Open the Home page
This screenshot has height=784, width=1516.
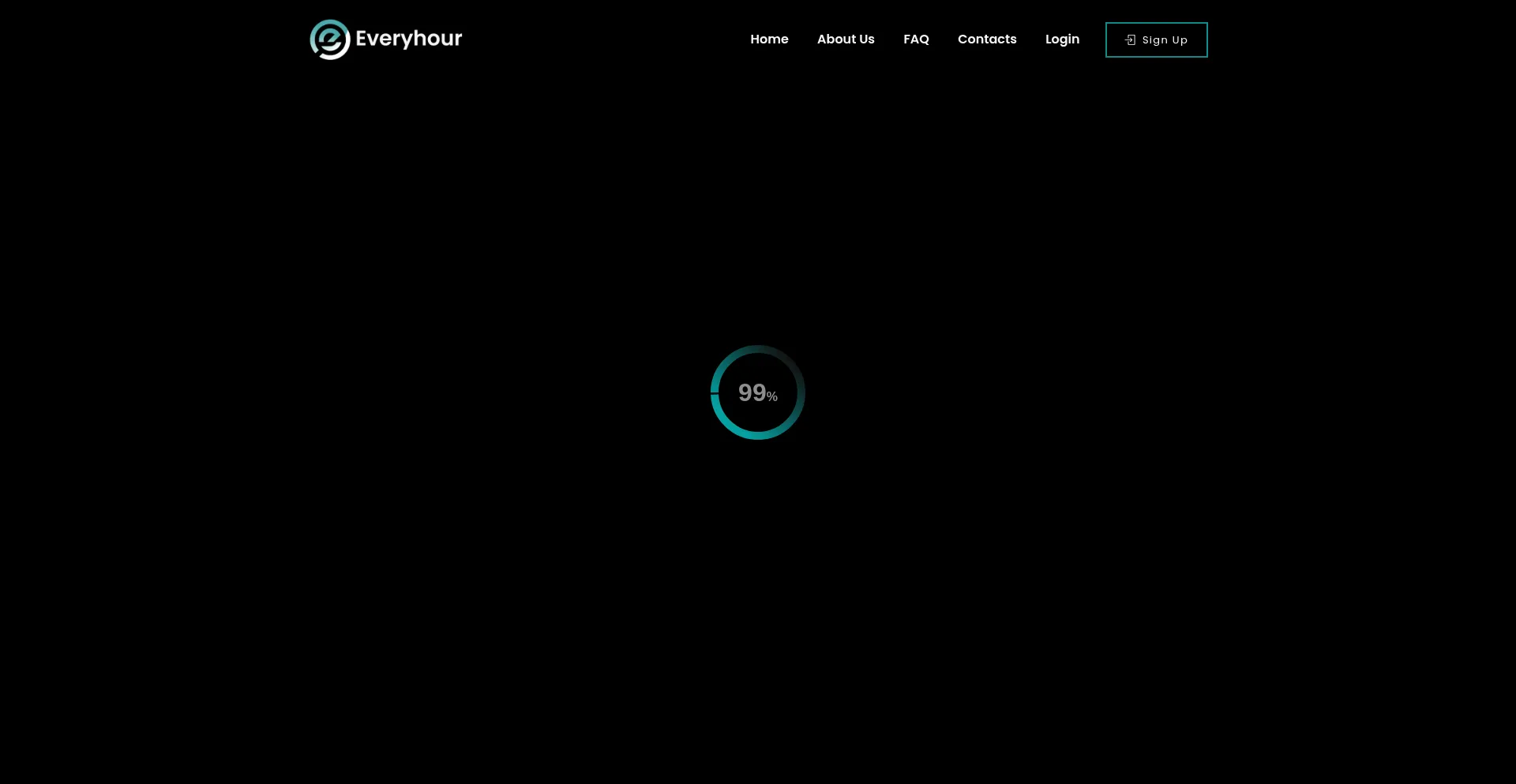pos(769,39)
